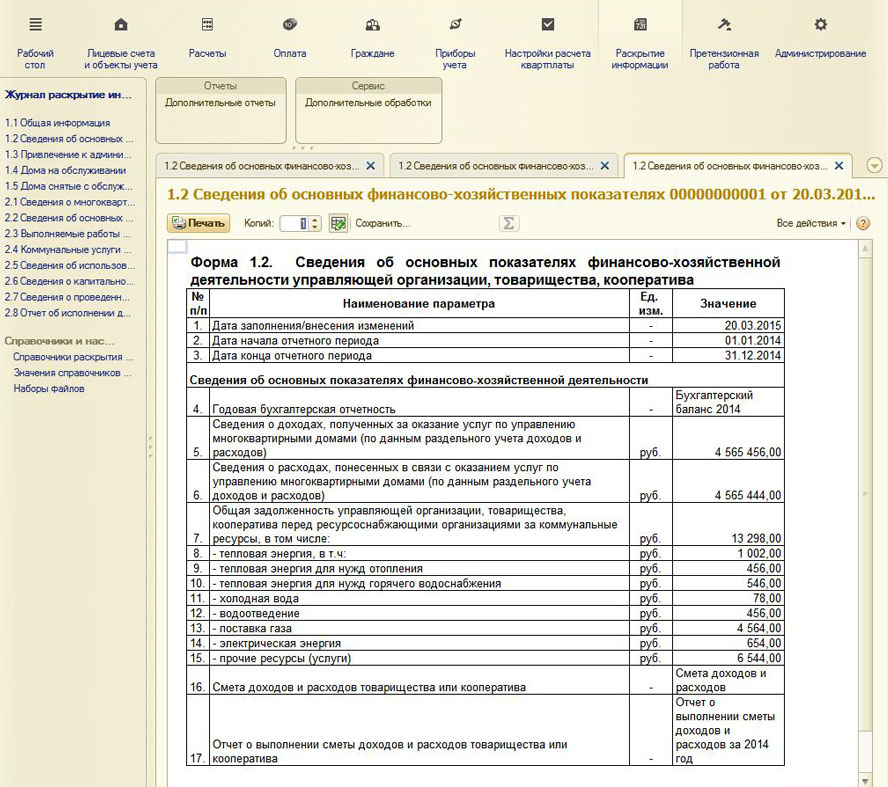This screenshot has width=888, height=787.
Task: Click the spreadsheet save icon next to Сохранить
Action: [x=338, y=223]
